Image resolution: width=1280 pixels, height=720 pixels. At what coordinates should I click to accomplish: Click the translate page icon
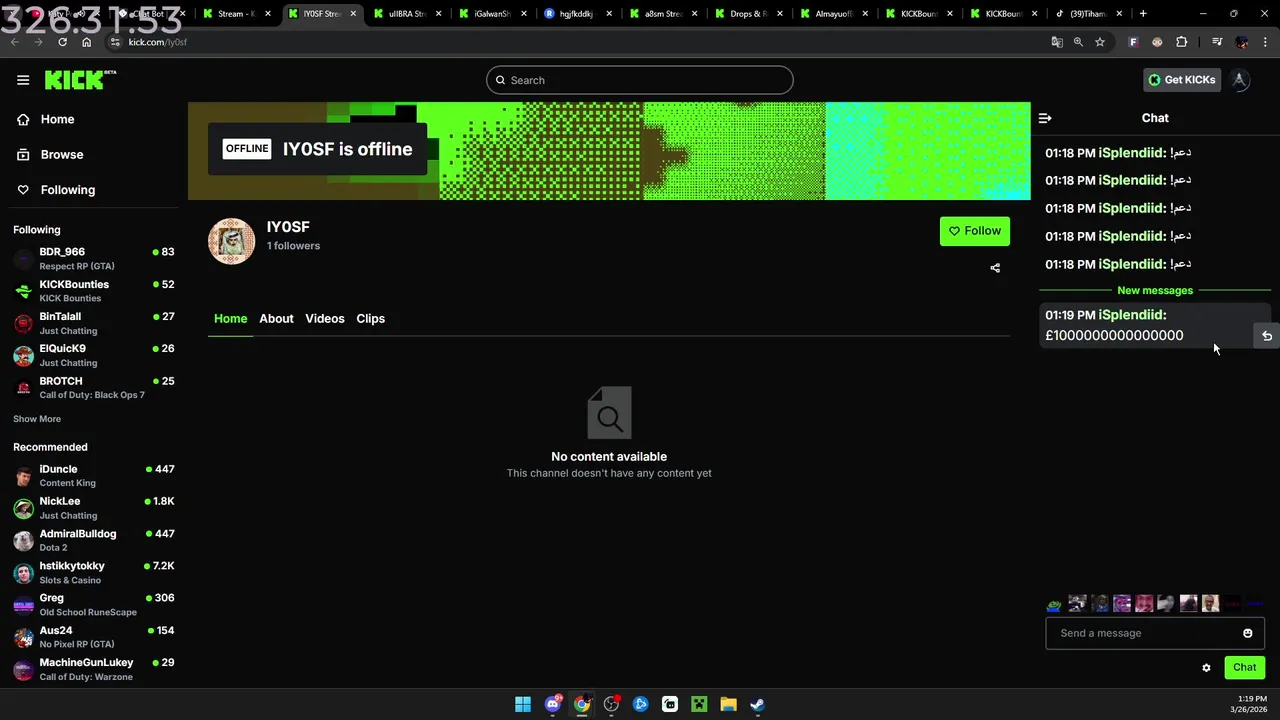[x=1057, y=42]
